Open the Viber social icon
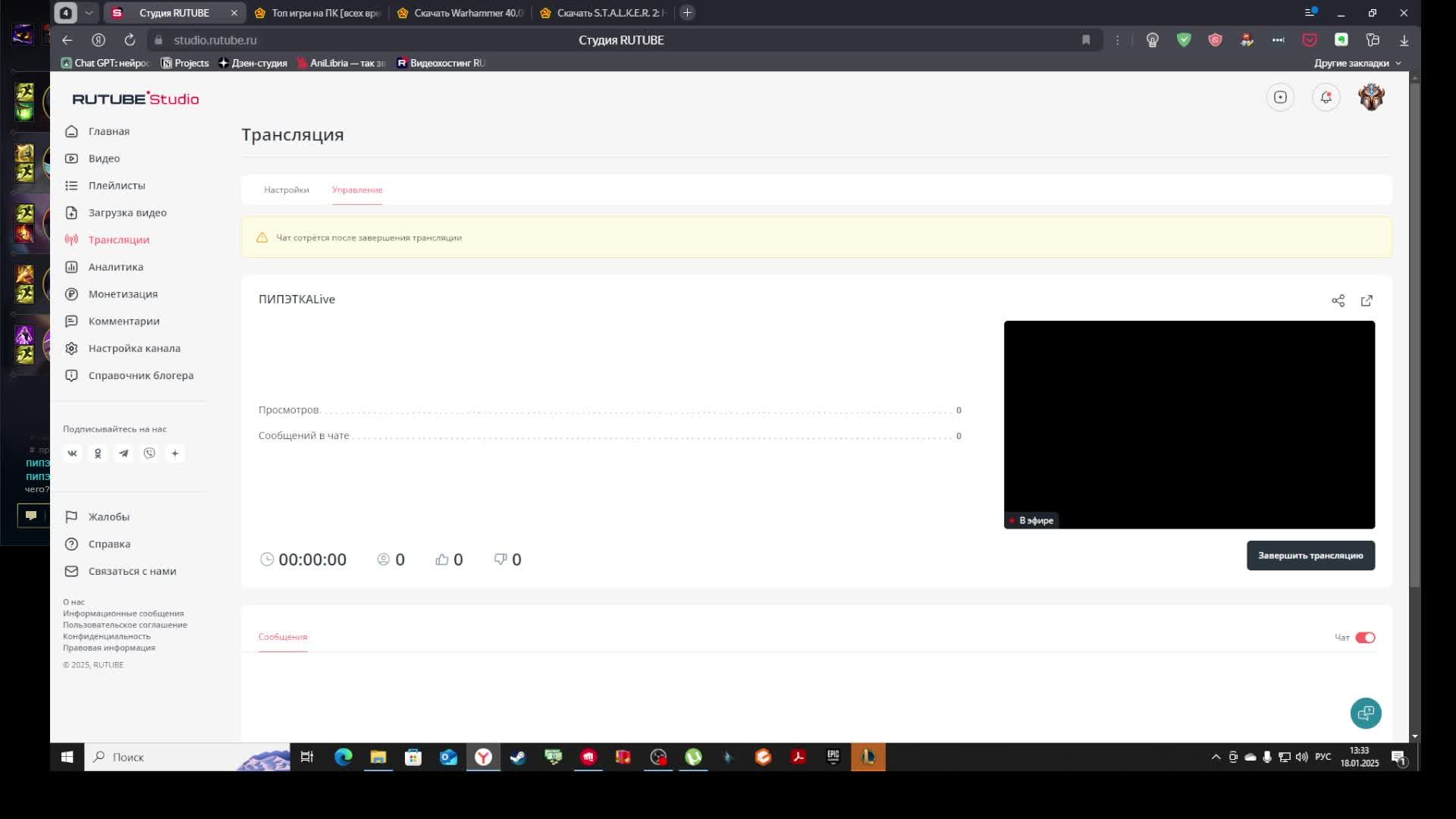This screenshot has height=819, width=1456. [149, 453]
